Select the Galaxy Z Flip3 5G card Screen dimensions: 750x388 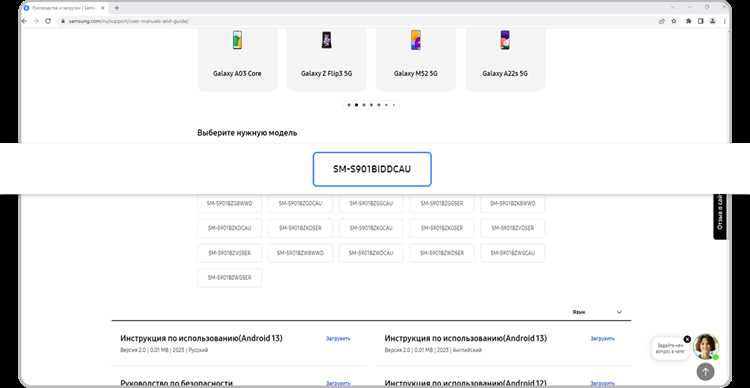pos(327,59)
